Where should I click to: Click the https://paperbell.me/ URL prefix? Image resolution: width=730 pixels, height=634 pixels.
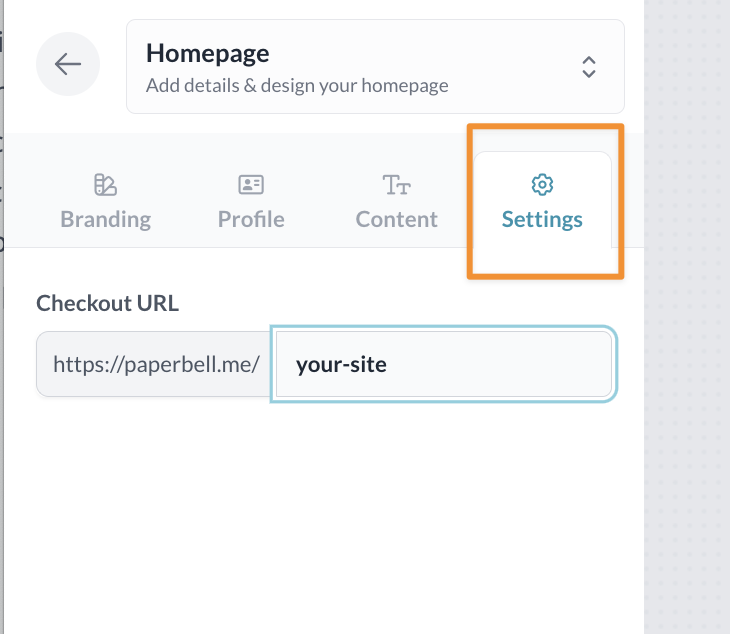click(156, 364)
